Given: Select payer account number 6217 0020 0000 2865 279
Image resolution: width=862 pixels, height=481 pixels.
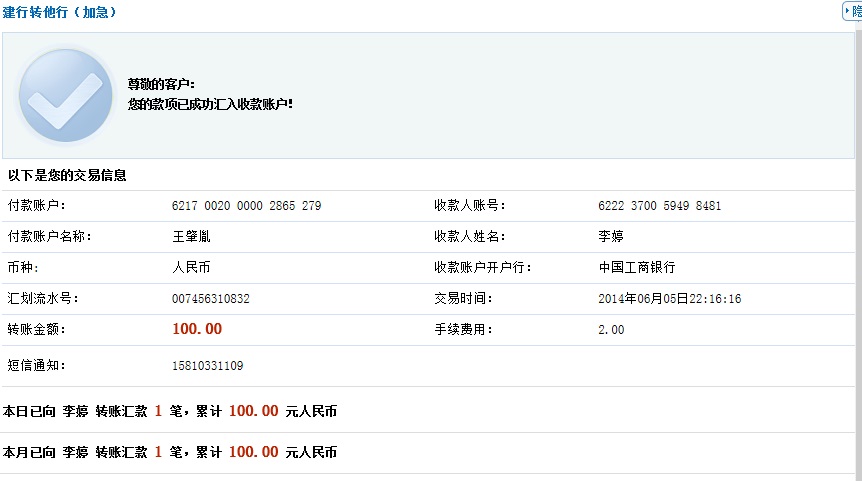Looking at the screenshot, I should click(x=246, y=206).
